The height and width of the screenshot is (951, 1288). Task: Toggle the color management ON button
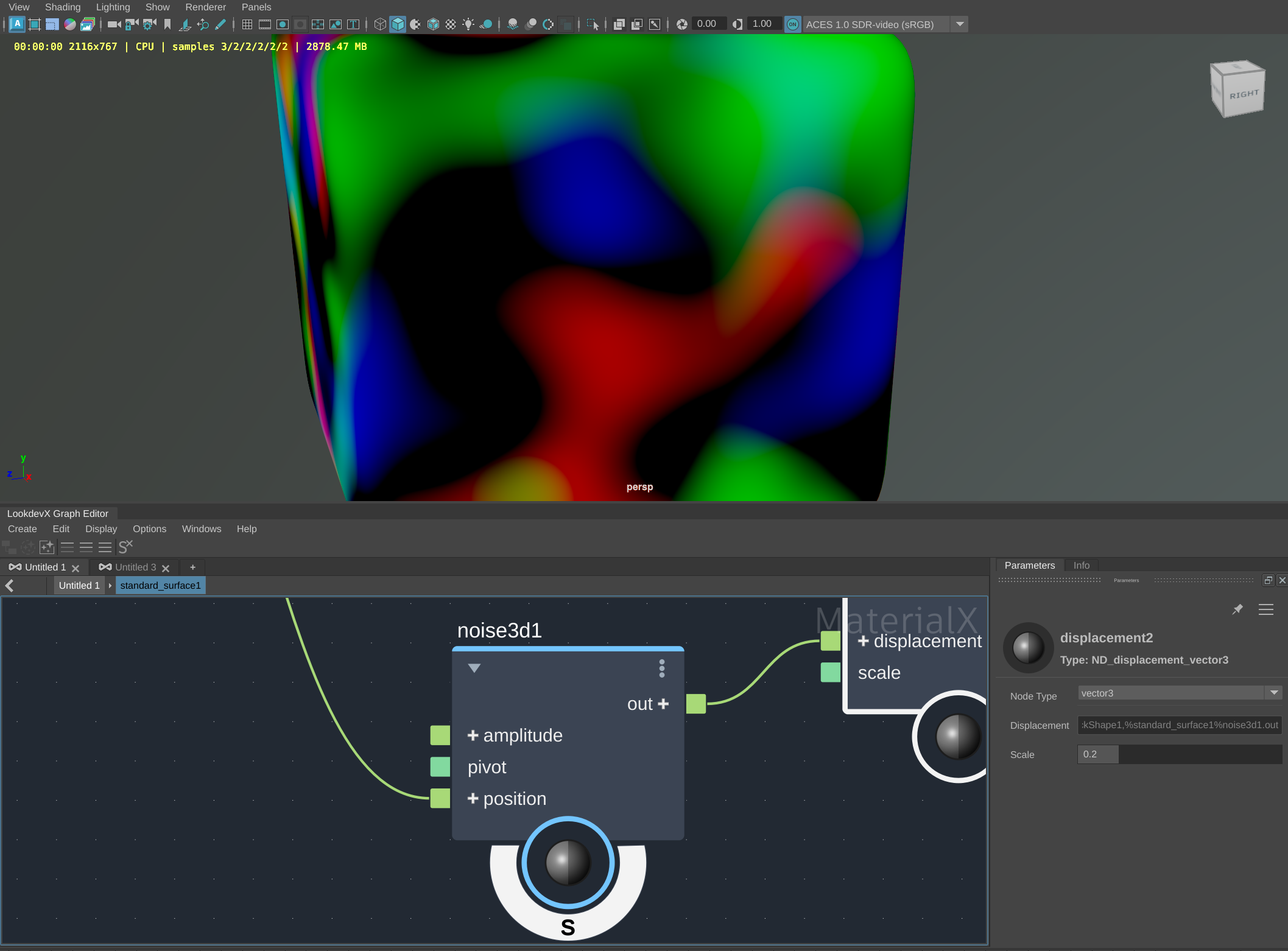pyautogui.click(x=792, y=24)
